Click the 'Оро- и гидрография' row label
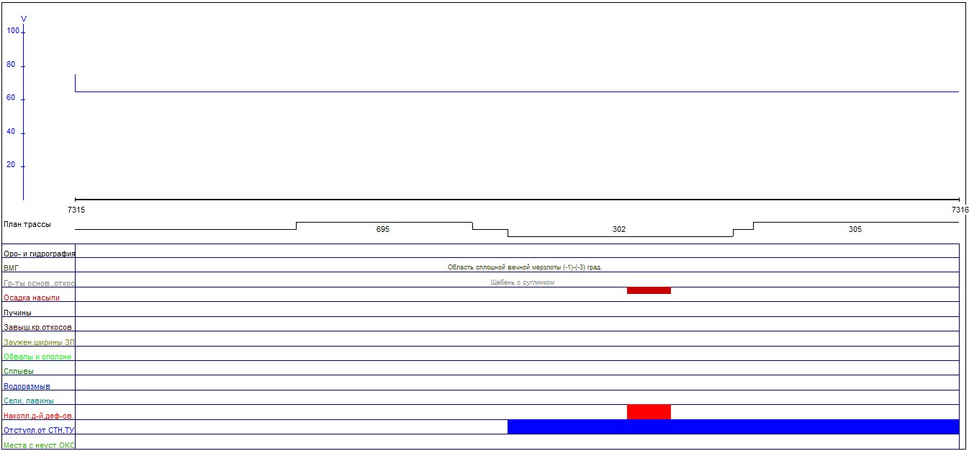 point(39,253)
